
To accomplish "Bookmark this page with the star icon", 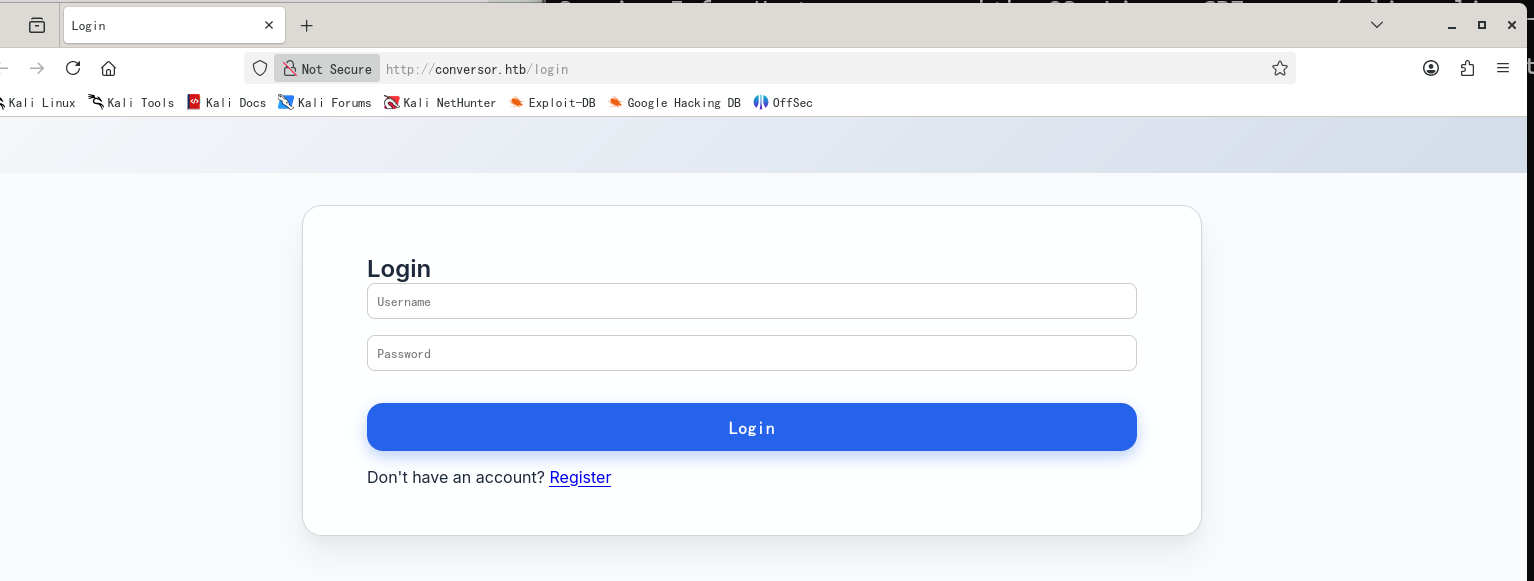I will pyautogui.click(x=1279, y=68).
